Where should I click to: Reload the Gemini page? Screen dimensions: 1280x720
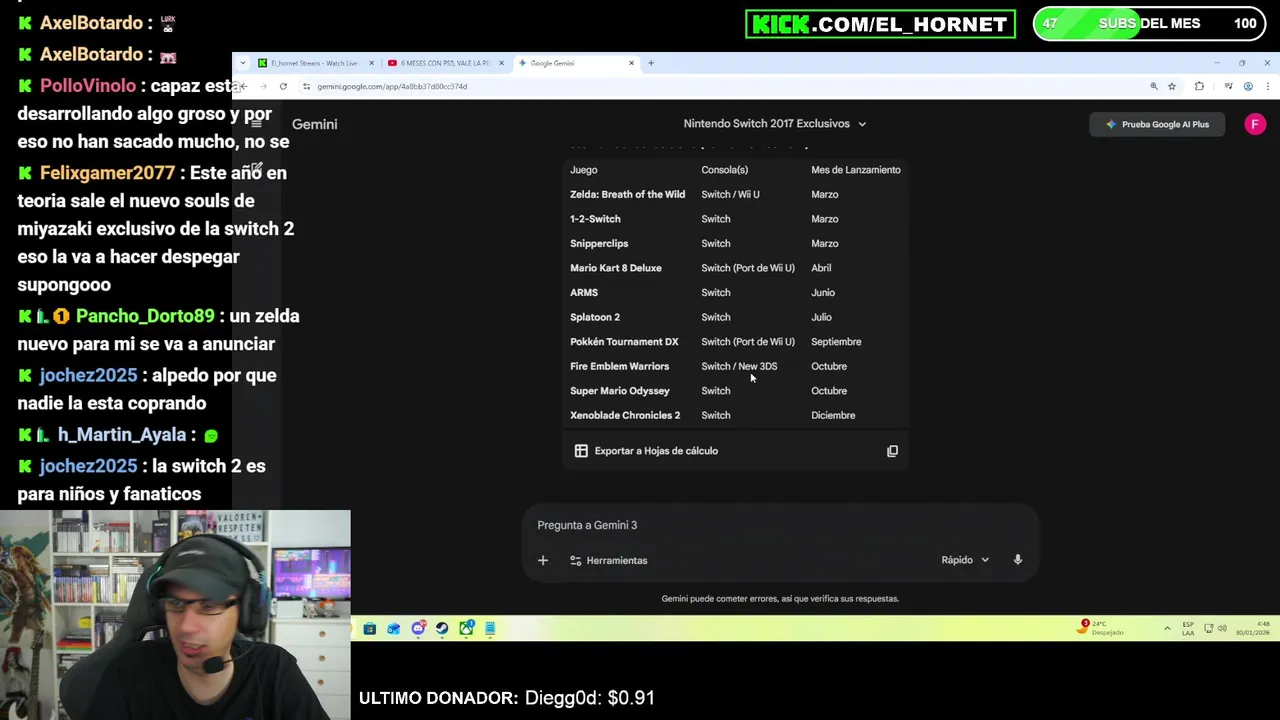click(x=283, y=86)
